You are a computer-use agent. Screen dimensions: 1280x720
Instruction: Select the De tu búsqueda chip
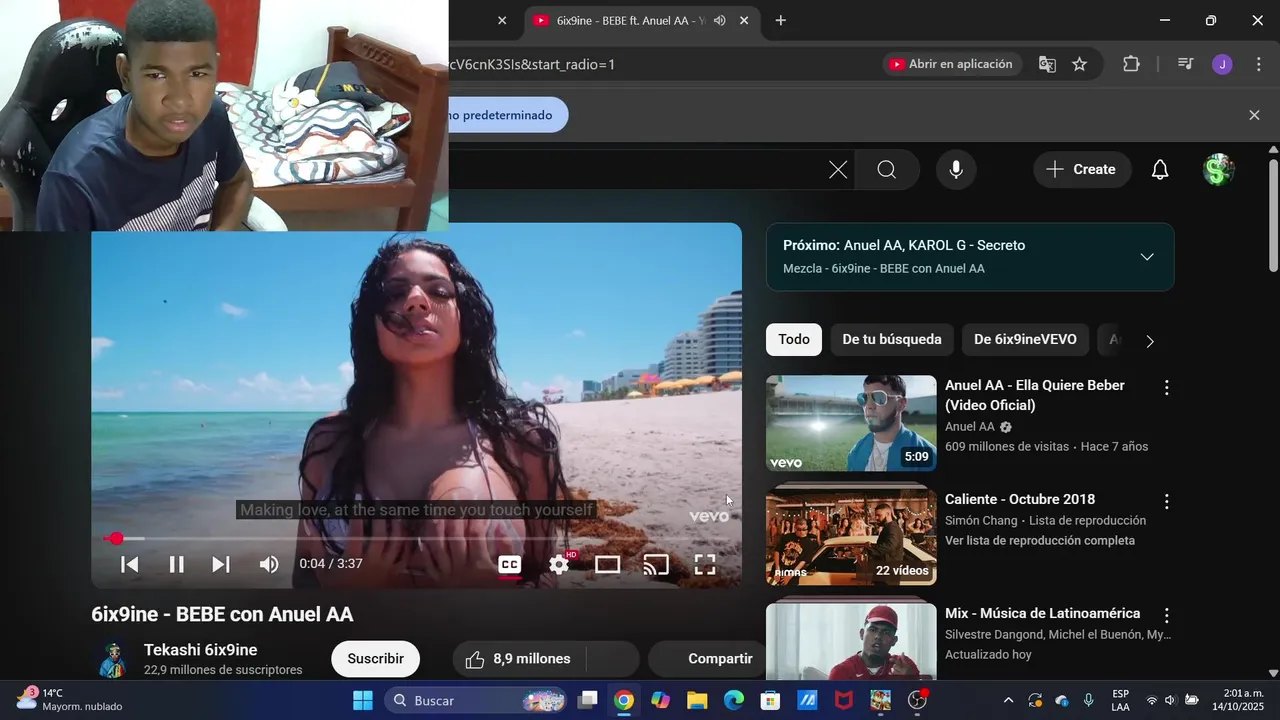pyautogui.click(x=892, y=340)
